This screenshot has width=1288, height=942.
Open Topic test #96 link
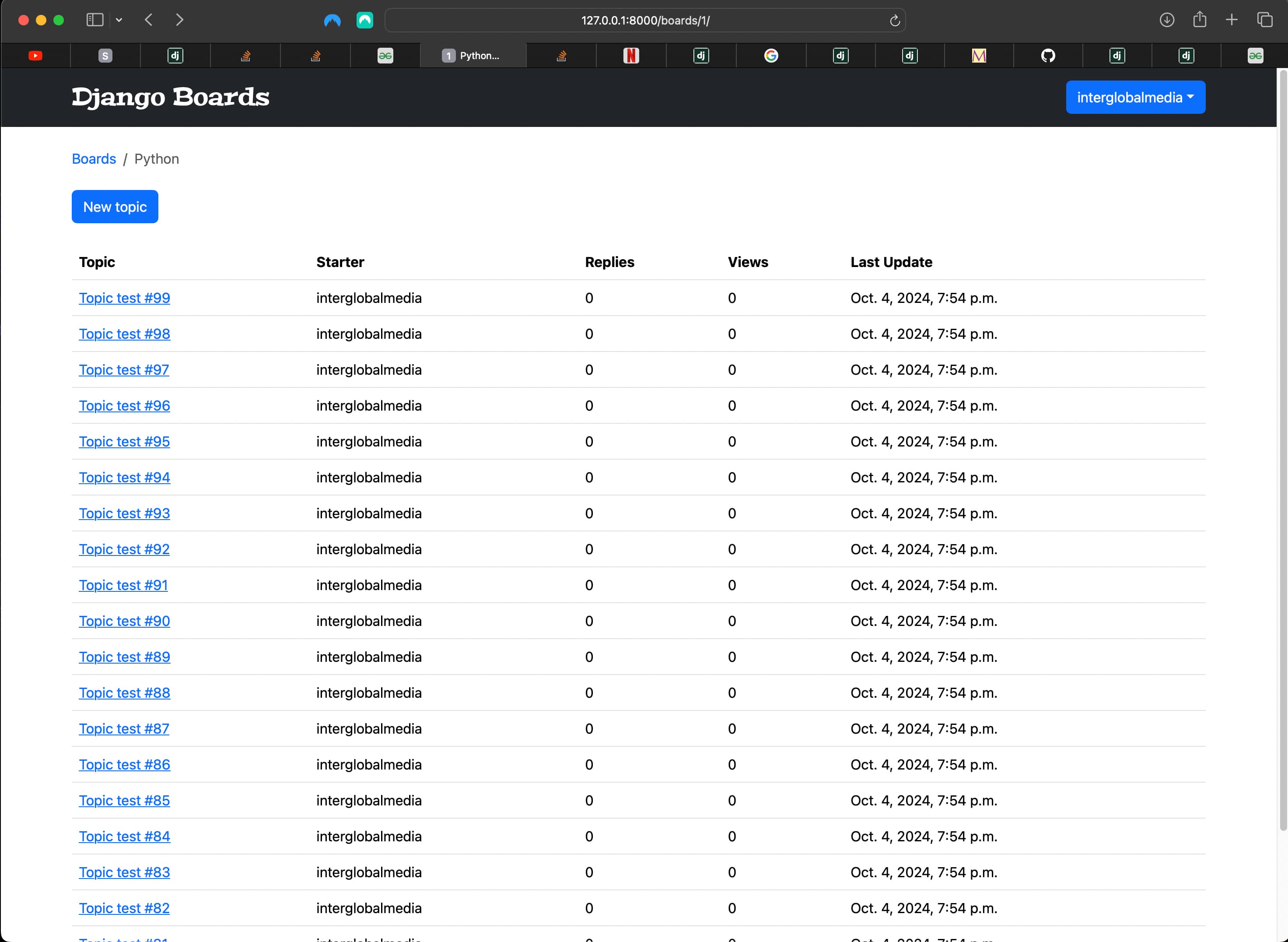[124, 406]
